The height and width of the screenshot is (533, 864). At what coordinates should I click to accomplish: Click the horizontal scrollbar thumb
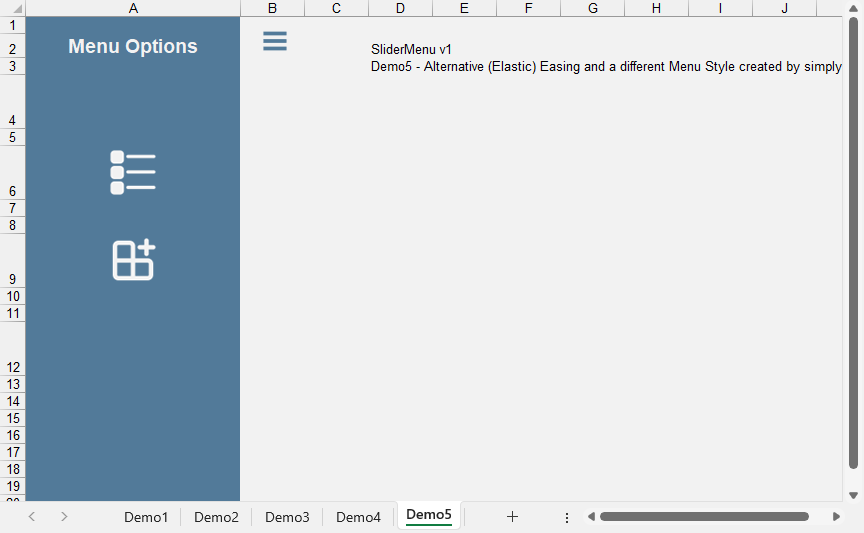(x=704, y=517)
